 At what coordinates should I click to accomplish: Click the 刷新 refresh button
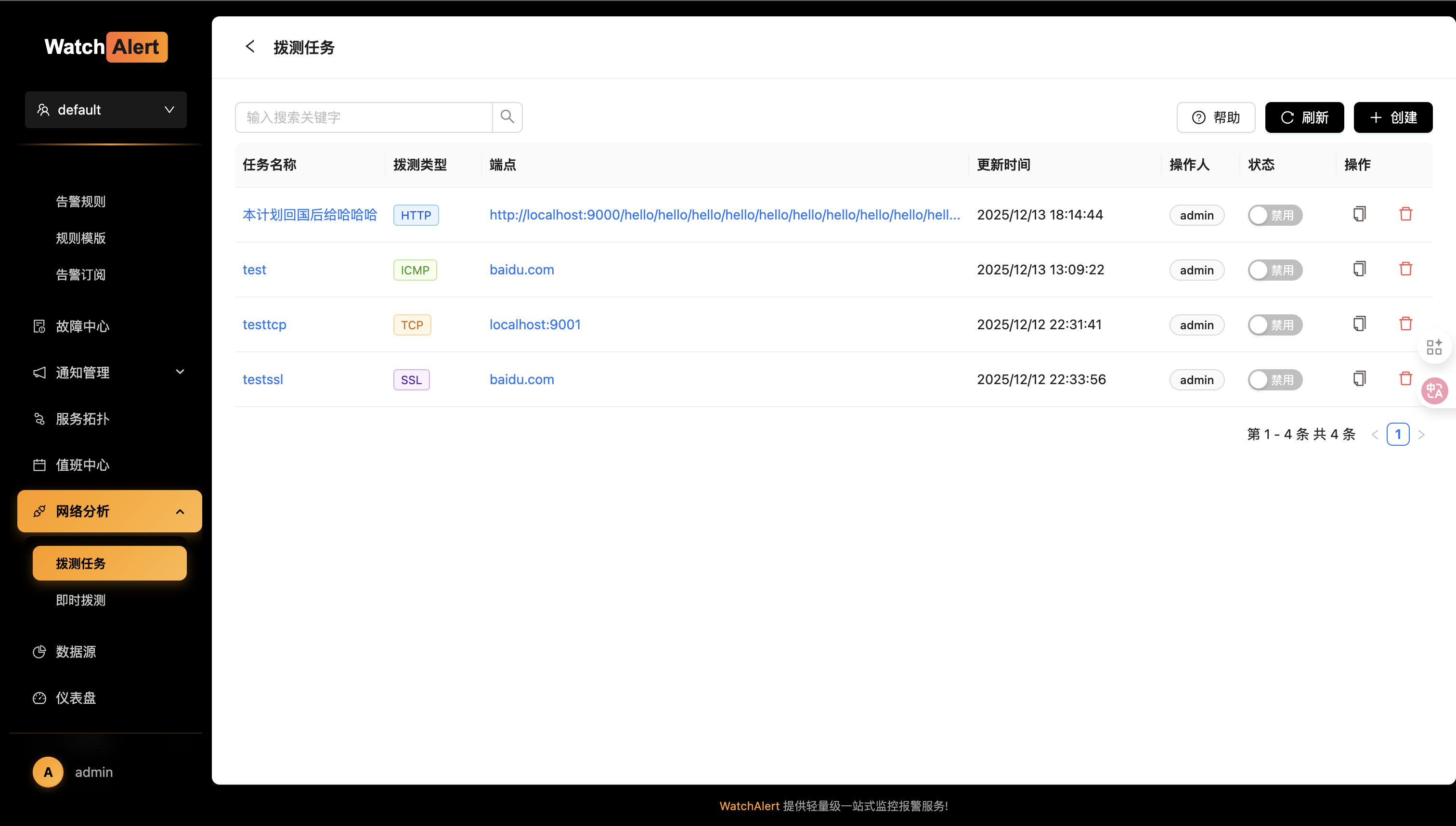coord(1304,117)
